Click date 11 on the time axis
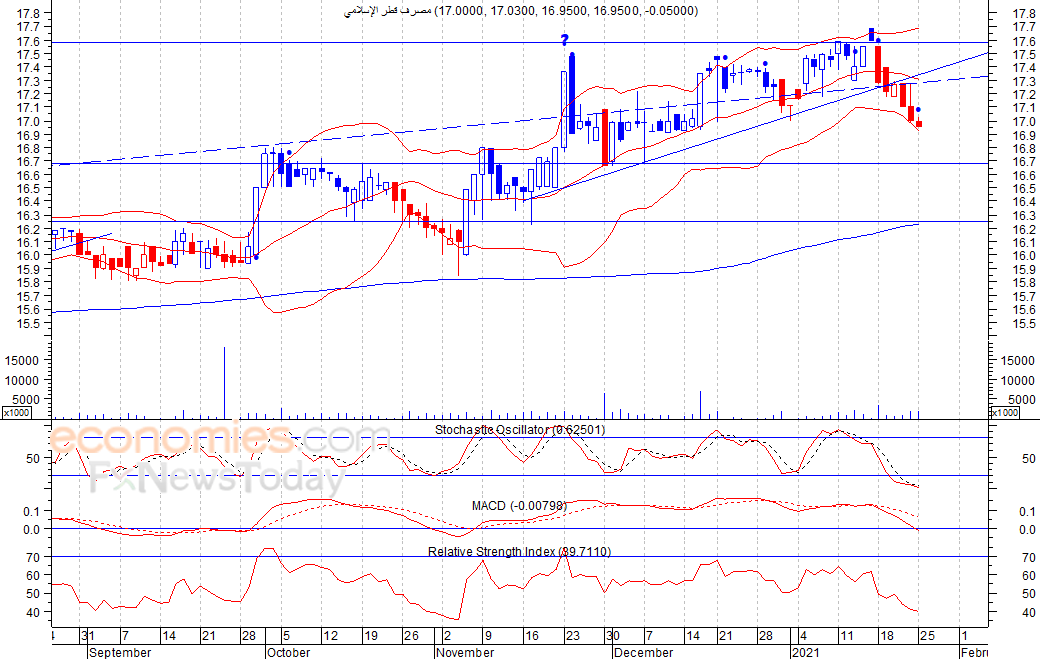 point(847,636)
